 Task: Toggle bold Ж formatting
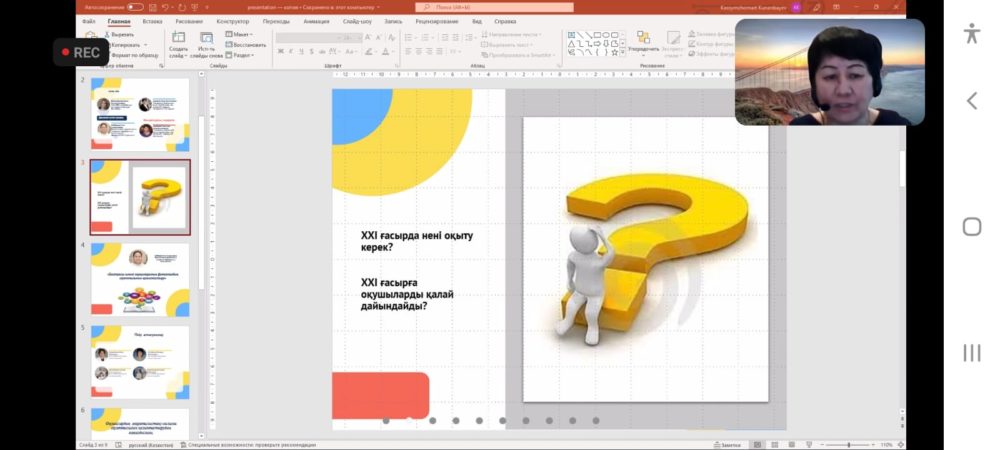coord(281,52)
